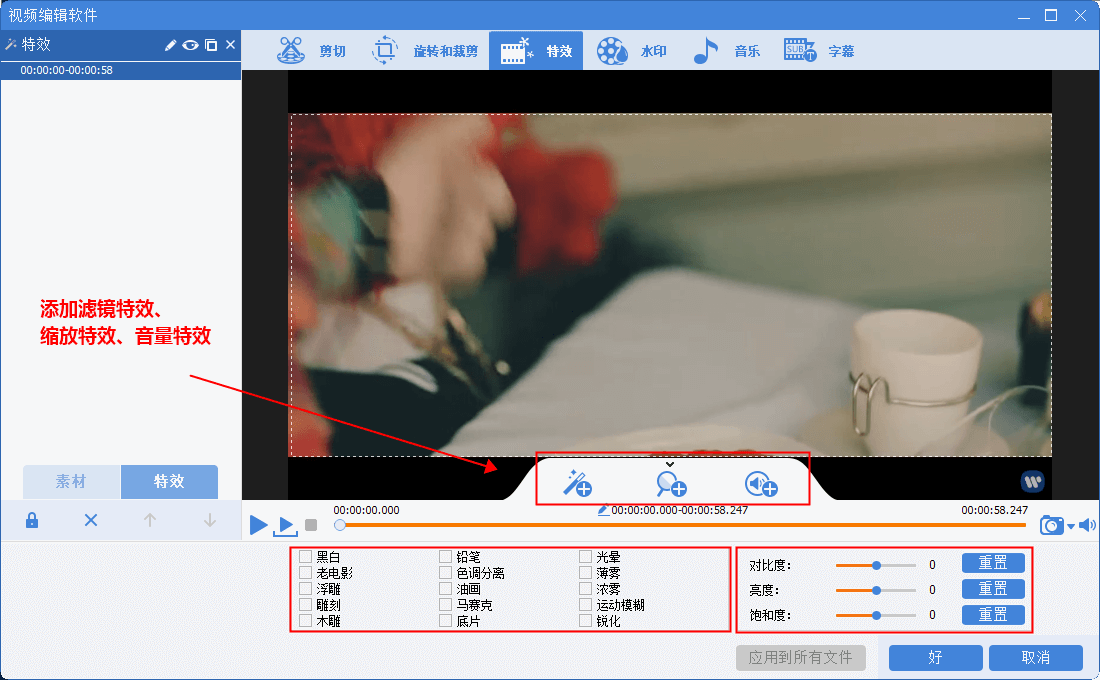Enable the 黑白 black and white filter
This screenshot has height=680, width=1100.
(306, 556)
